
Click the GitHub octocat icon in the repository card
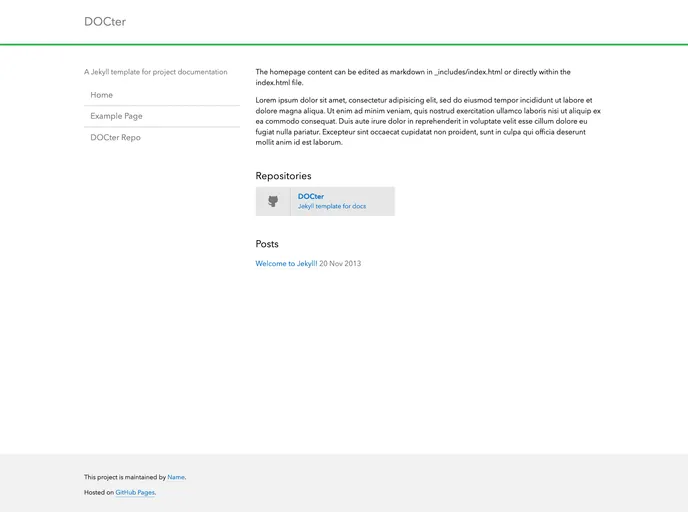(x=273, y=201)
